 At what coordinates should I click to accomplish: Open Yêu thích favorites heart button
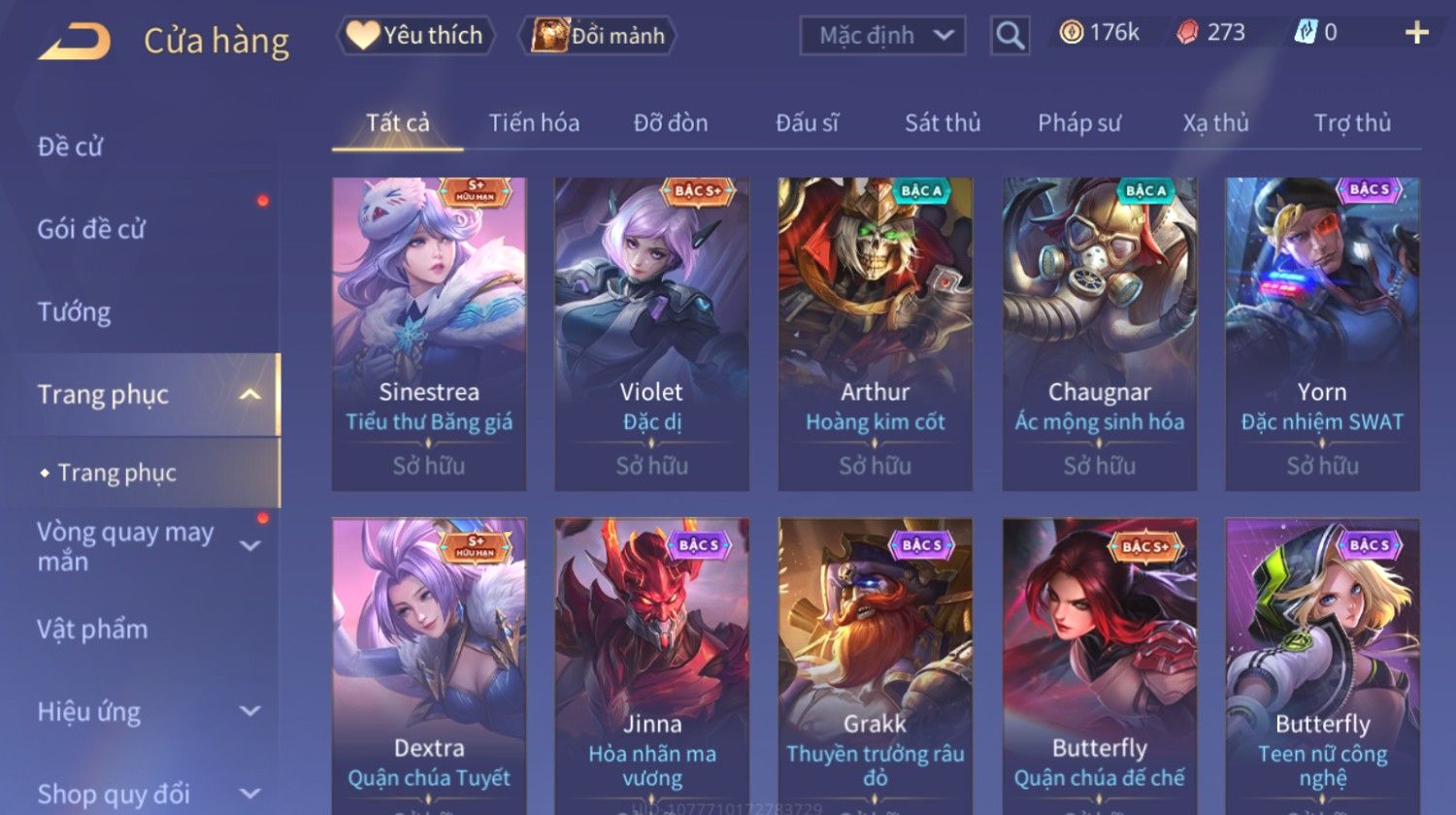(415, 36)
